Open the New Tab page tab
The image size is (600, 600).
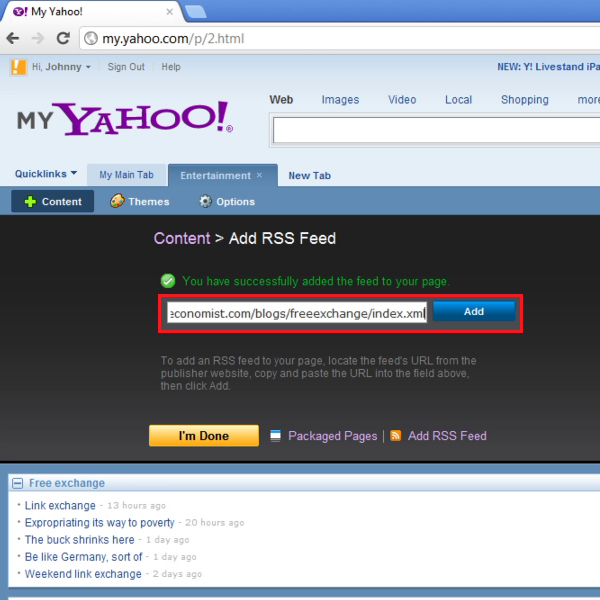tap(310, 176)
